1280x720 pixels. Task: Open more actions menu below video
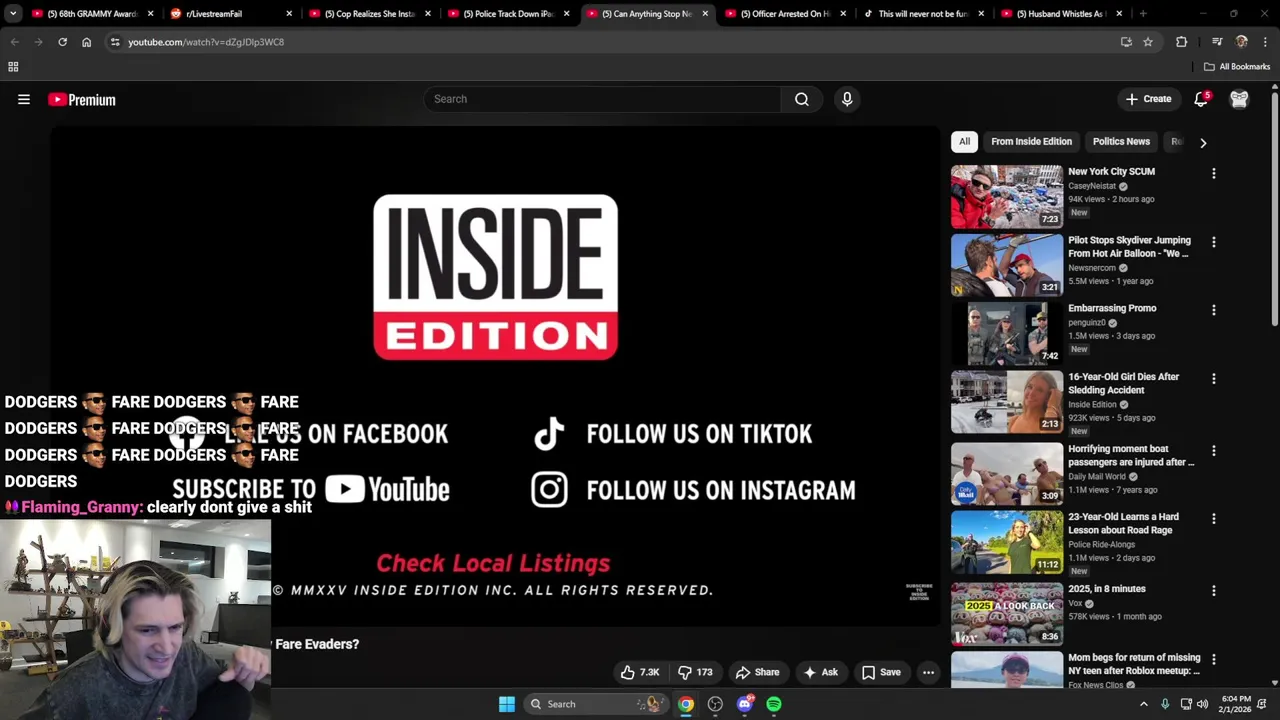928,672
